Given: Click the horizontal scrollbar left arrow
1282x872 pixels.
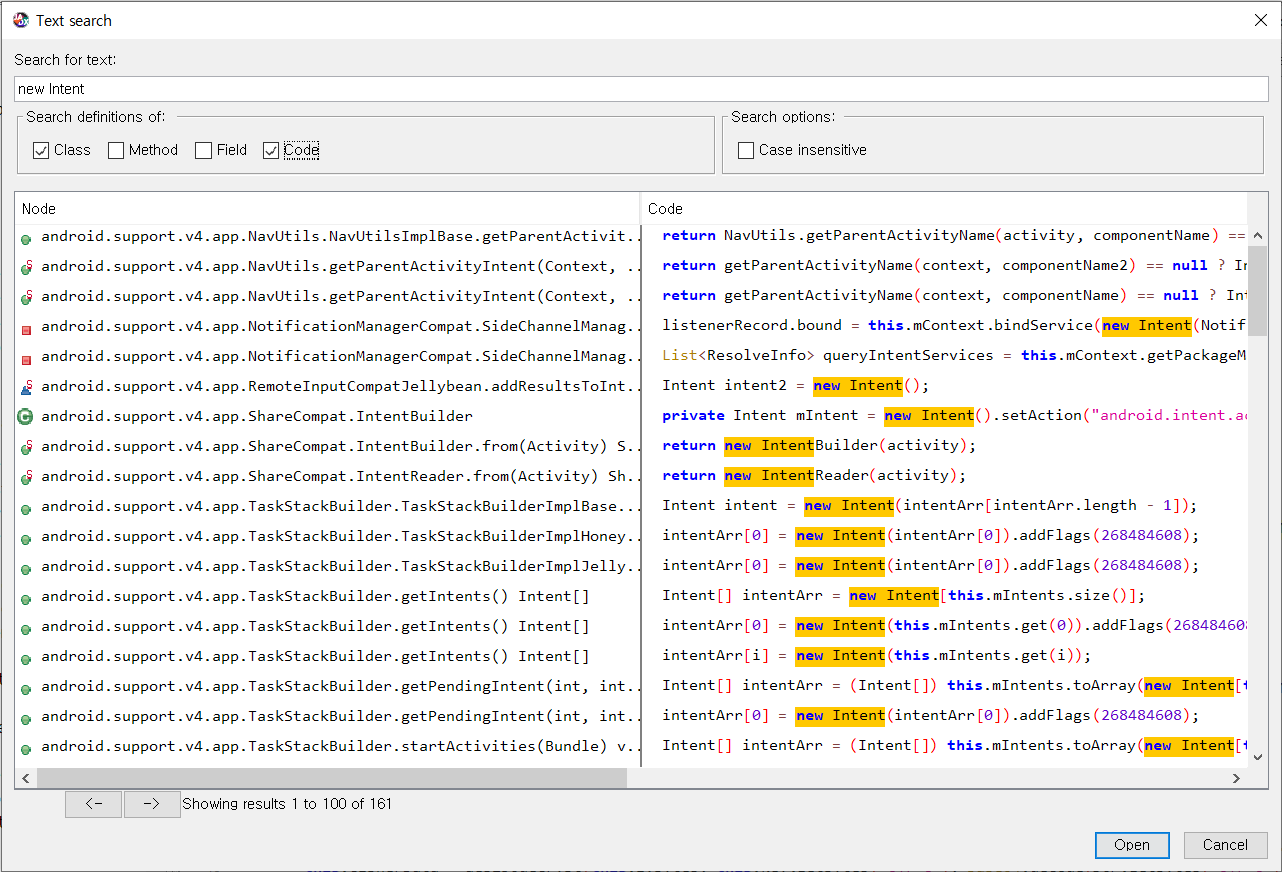Looking at the screenshot, I should coord(26,778).
